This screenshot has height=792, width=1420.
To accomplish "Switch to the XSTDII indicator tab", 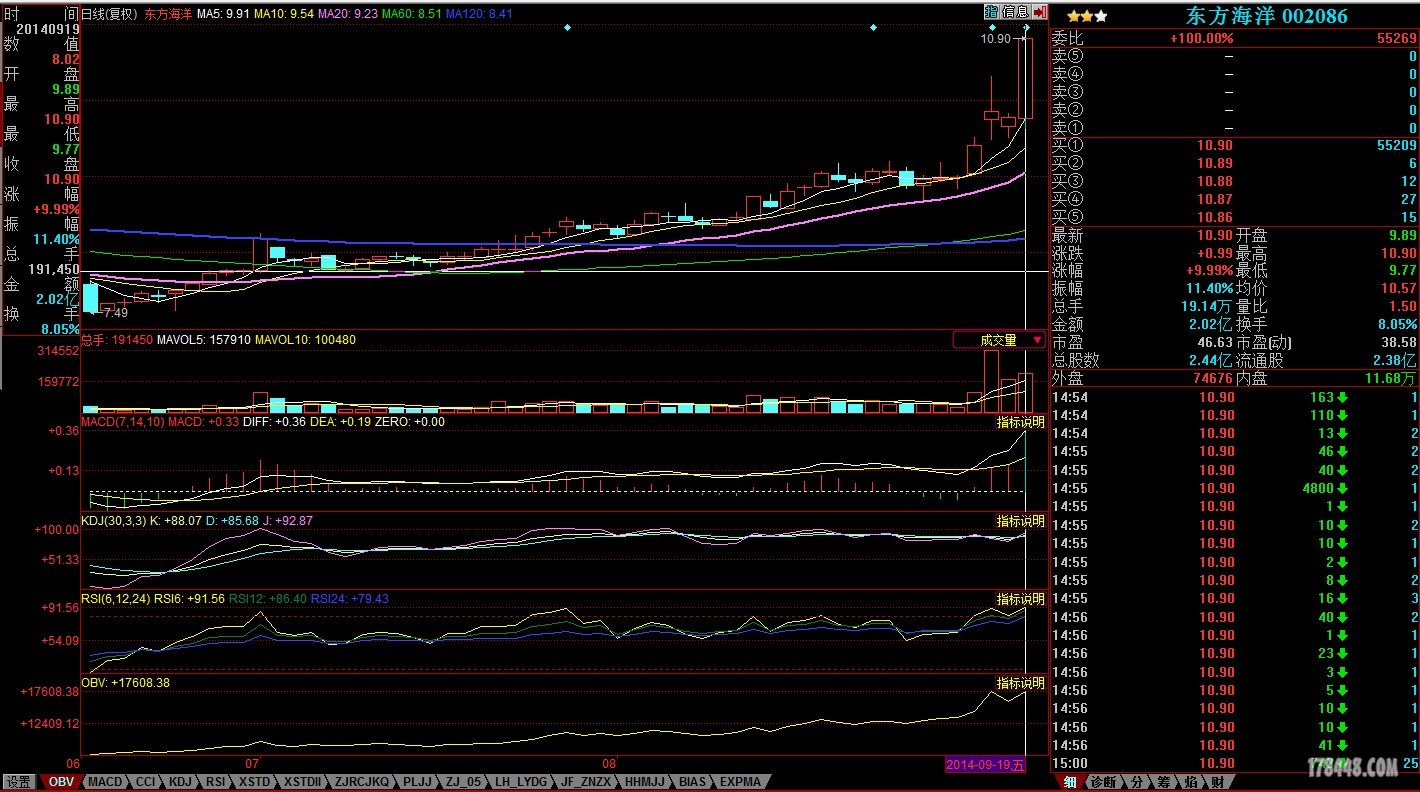I will [x=302, y=782].
